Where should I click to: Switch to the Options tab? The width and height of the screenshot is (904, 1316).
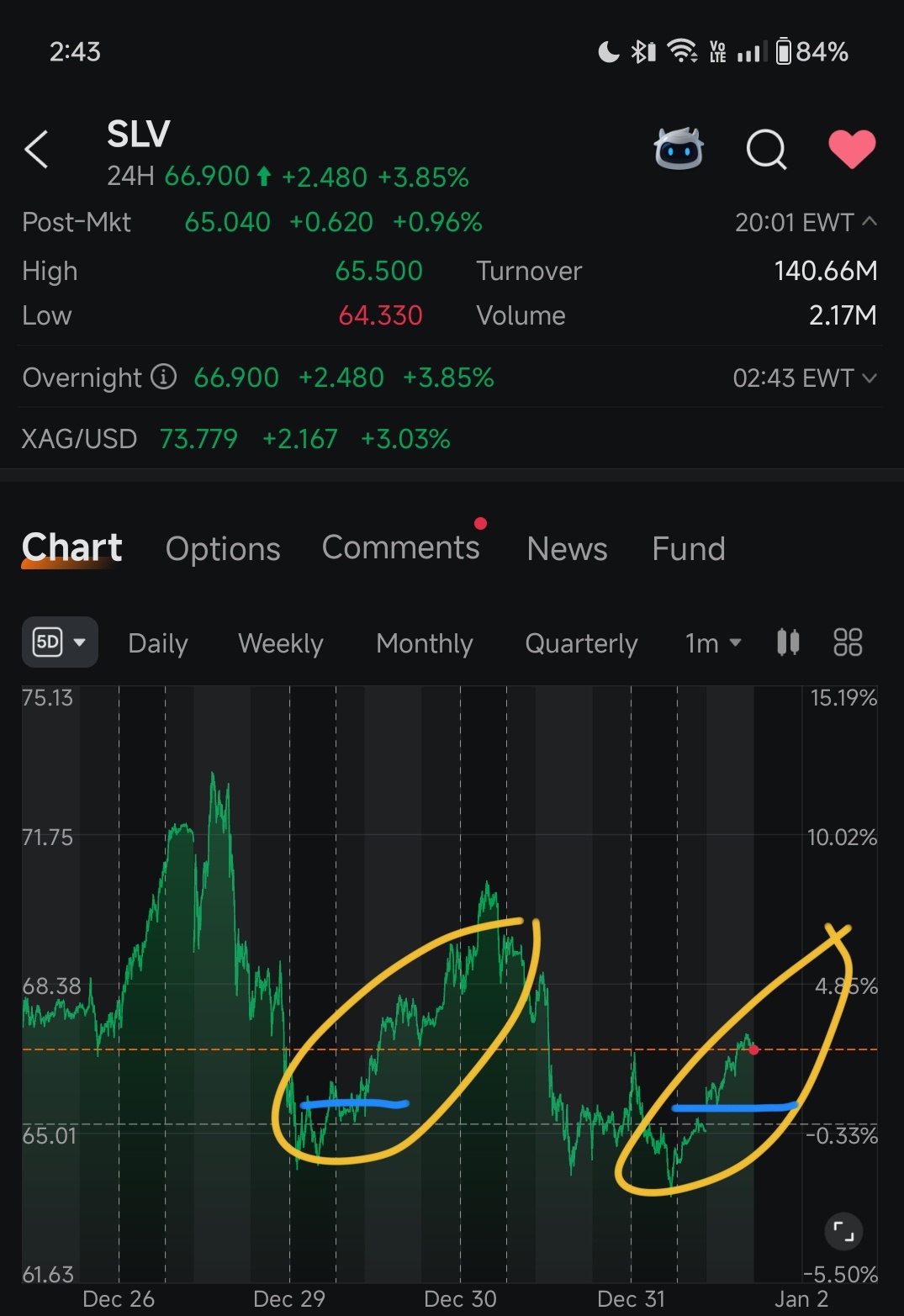tap(223, 549)
